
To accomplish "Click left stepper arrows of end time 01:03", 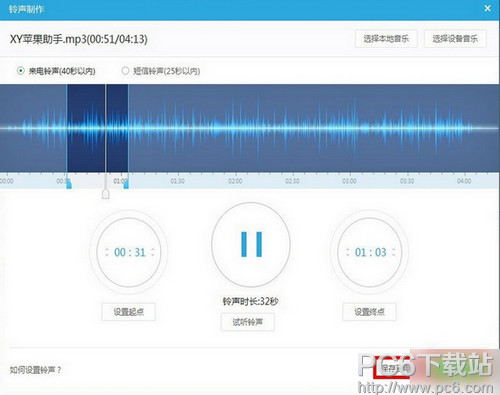I will click(x=348, y=252).
